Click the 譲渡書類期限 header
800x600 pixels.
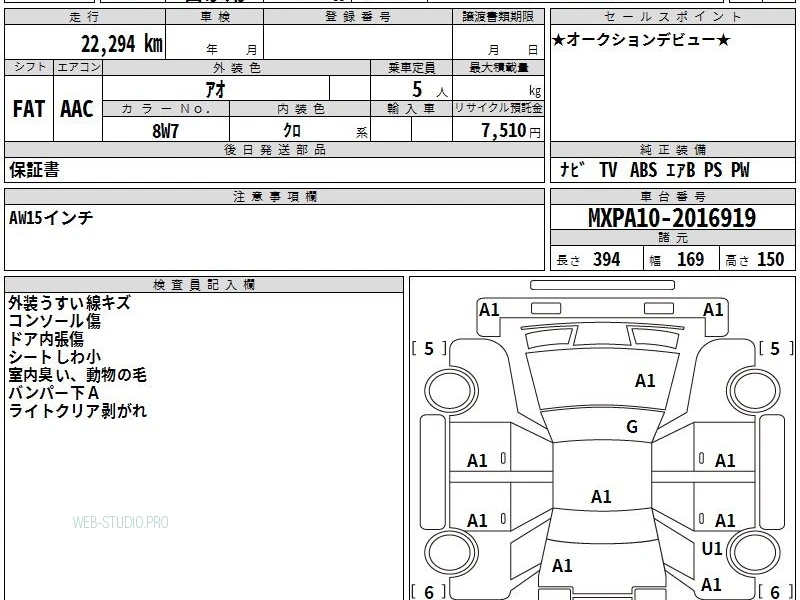[498, 17]
